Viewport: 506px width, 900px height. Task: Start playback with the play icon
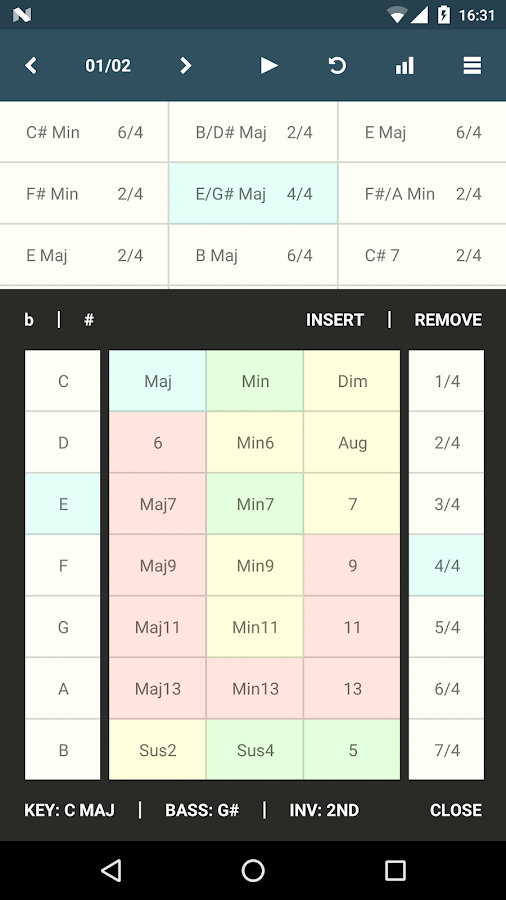(268, 65)
